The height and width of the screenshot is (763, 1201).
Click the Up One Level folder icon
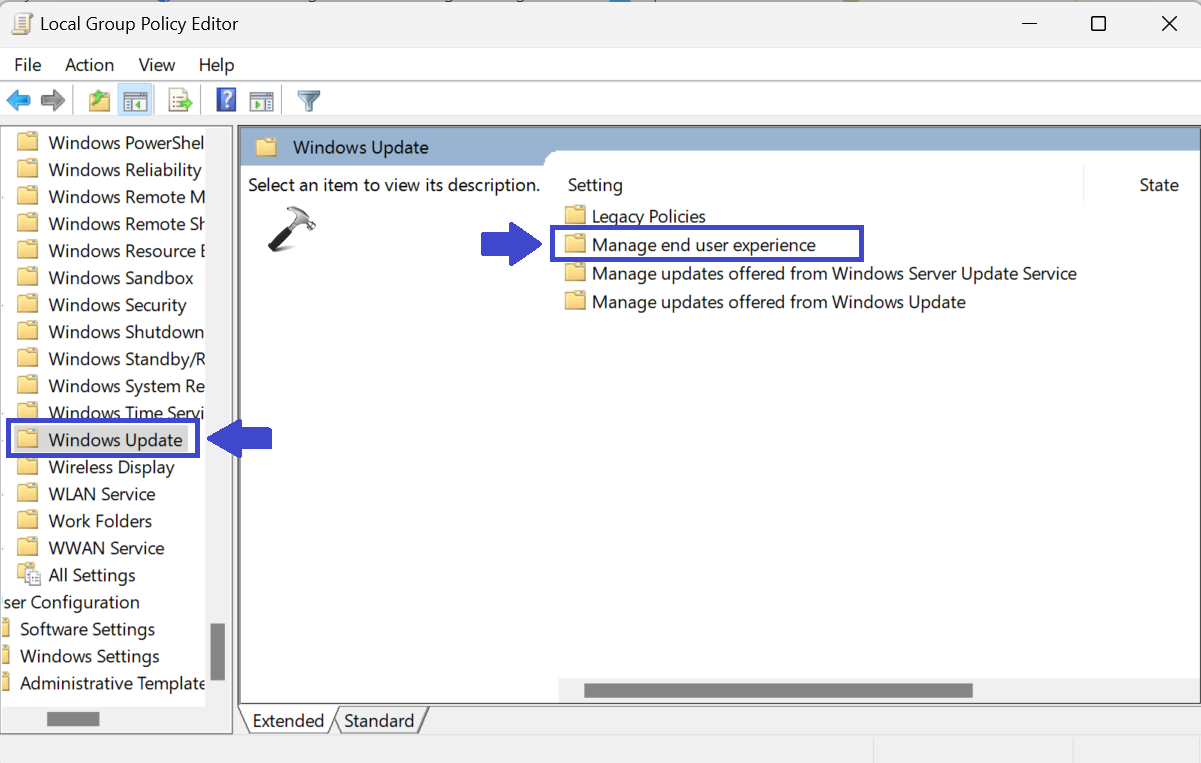(x=99, y=100)
